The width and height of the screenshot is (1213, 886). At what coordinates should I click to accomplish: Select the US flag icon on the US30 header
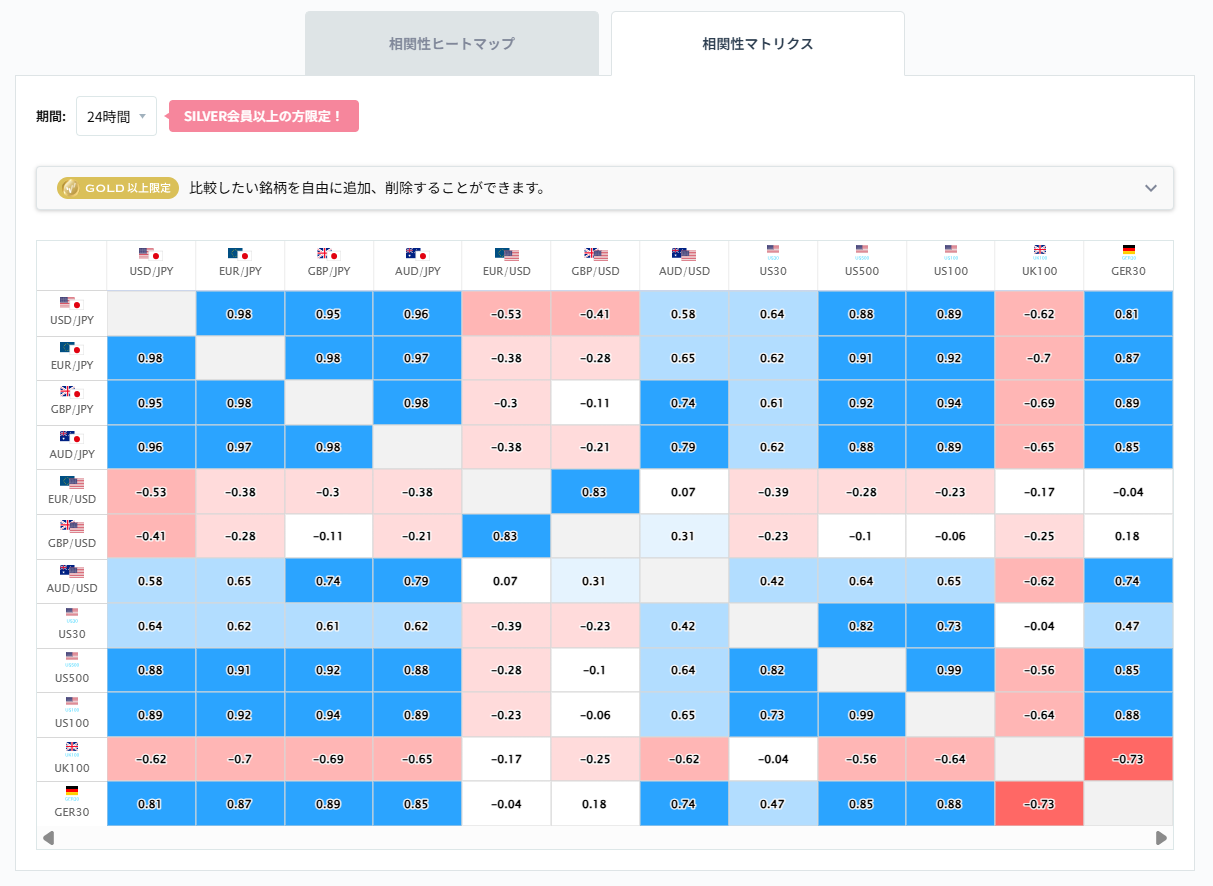pos(772,251)
